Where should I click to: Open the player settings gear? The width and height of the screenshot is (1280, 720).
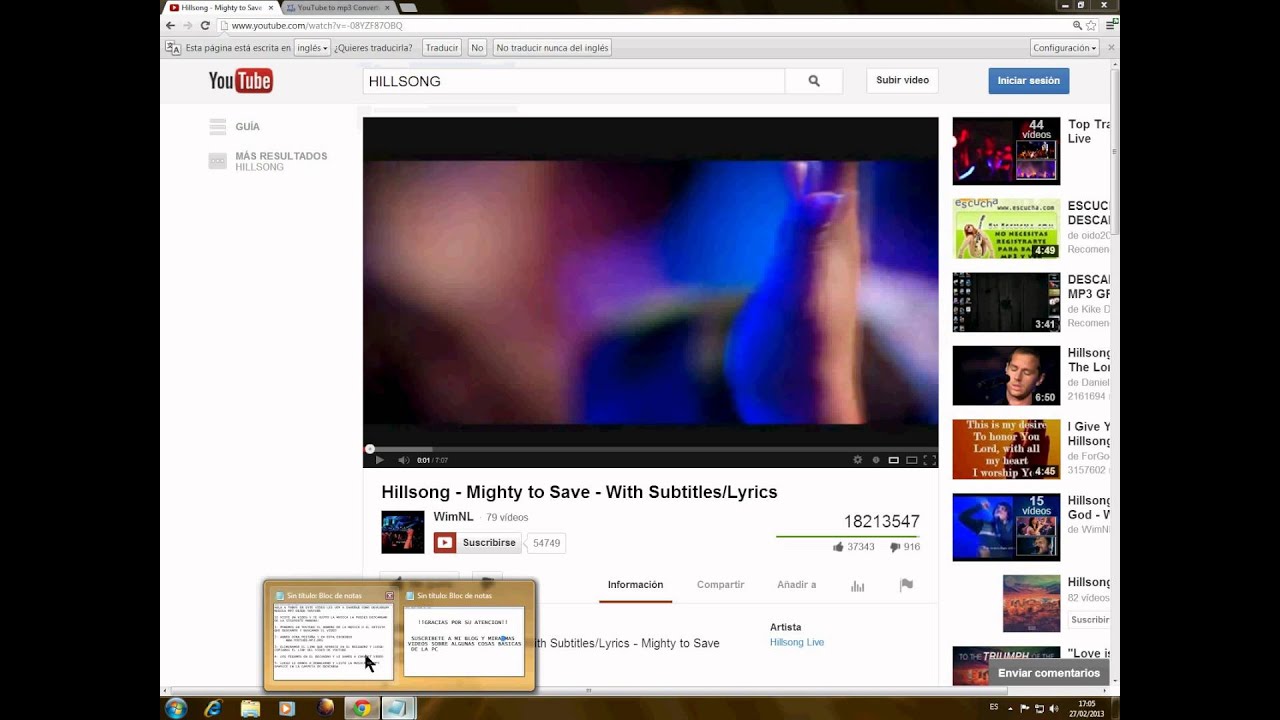[x=857, y=460]
